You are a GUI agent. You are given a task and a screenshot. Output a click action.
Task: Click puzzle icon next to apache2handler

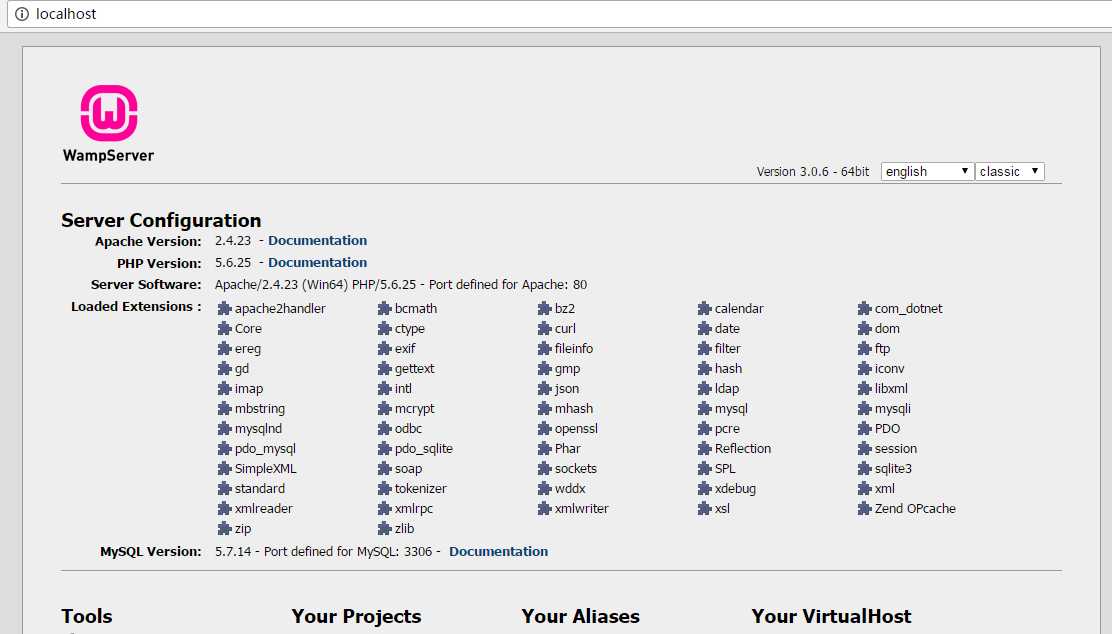[x=224, y=308]
